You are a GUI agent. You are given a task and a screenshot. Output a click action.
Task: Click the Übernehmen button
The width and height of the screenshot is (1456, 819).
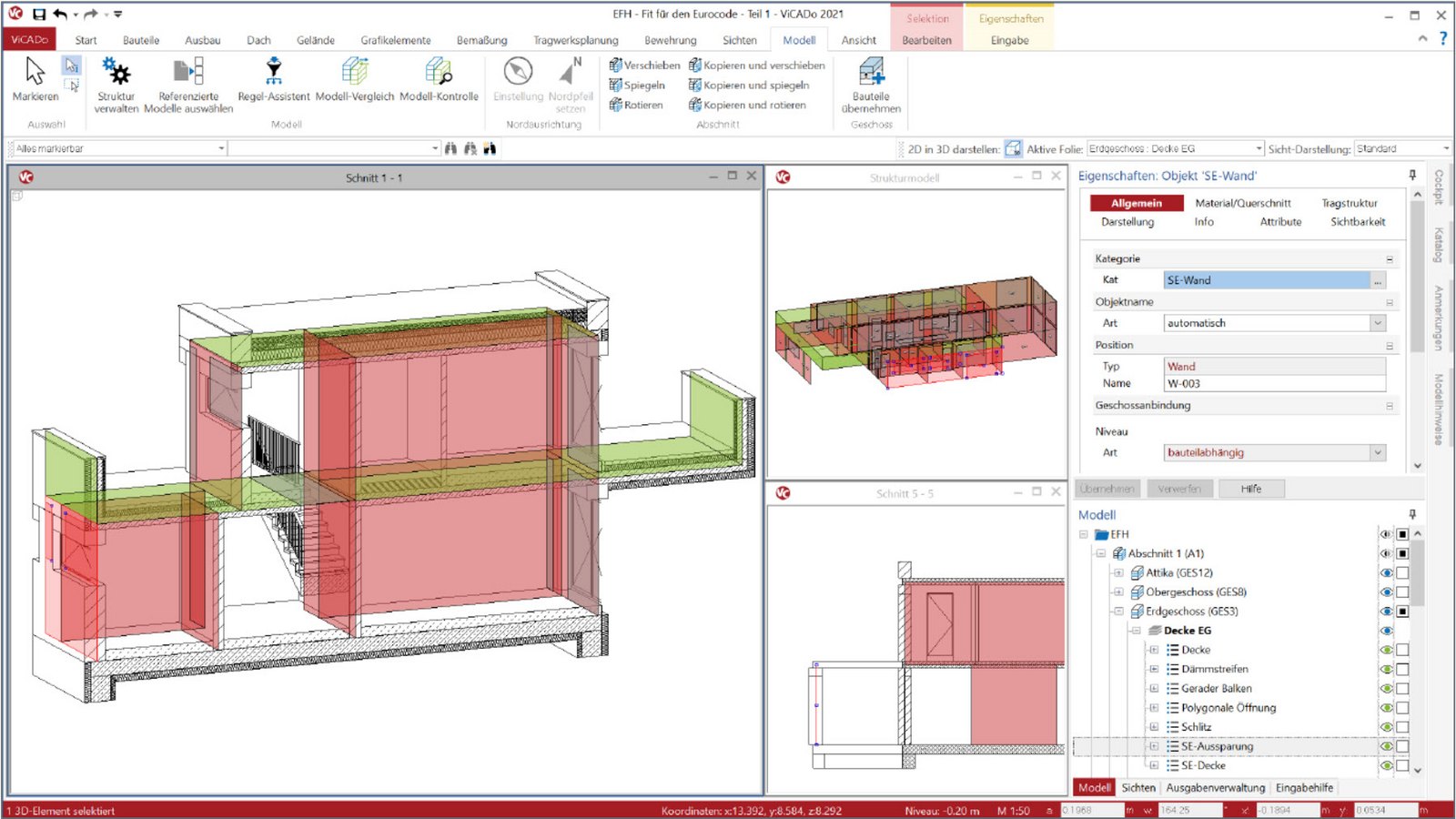[x=1107, y=489]
